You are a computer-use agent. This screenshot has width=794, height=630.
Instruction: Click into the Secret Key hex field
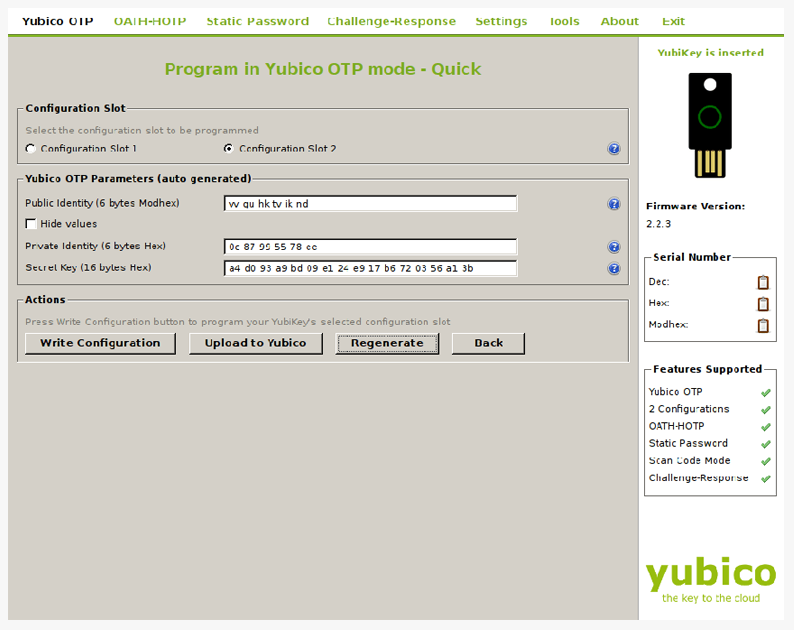pos(370,268)
